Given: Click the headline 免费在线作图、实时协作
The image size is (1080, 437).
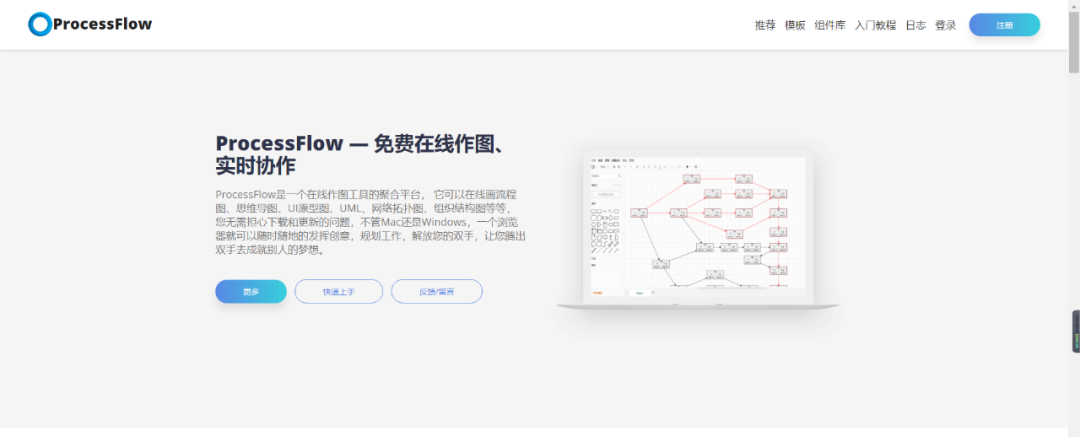Looking at the screenshot, I should coord(362,154).
